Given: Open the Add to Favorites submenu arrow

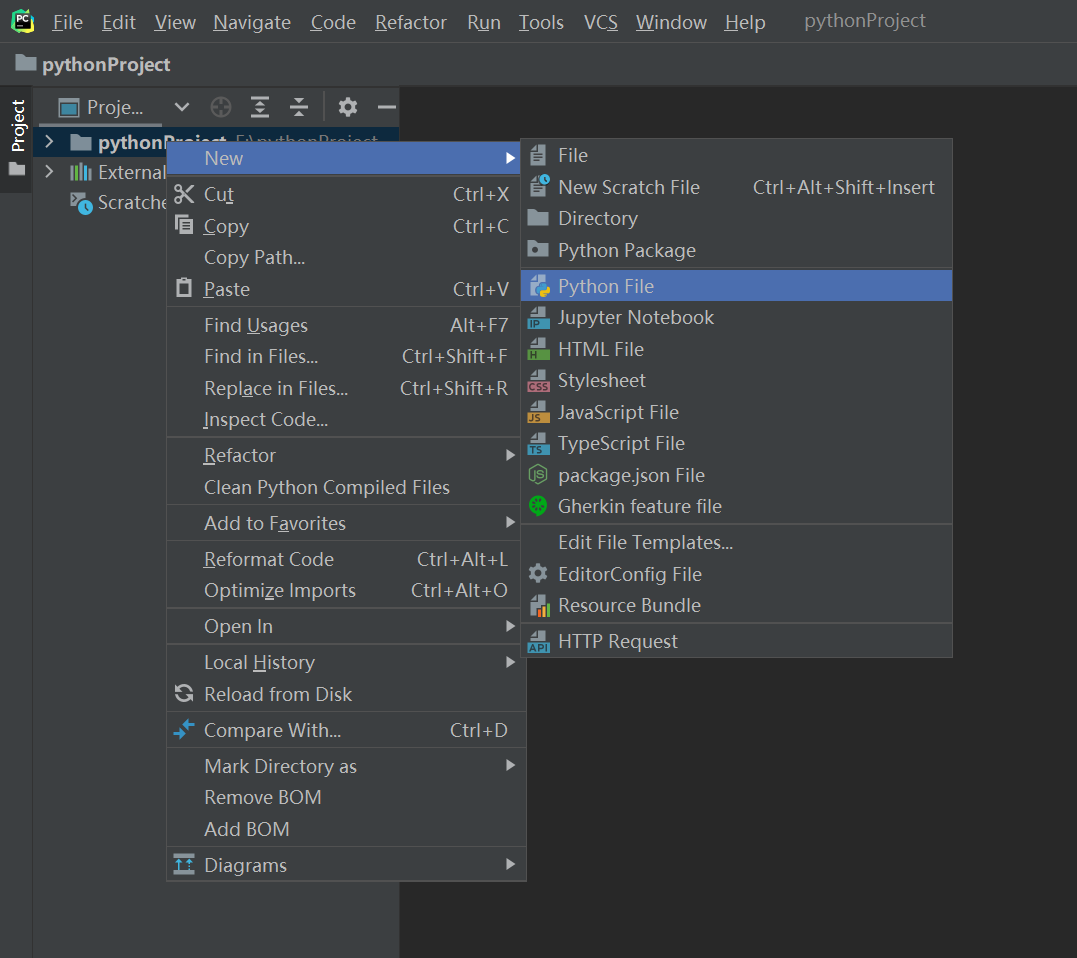Looking at the screenshot, I should coord(510,523).
